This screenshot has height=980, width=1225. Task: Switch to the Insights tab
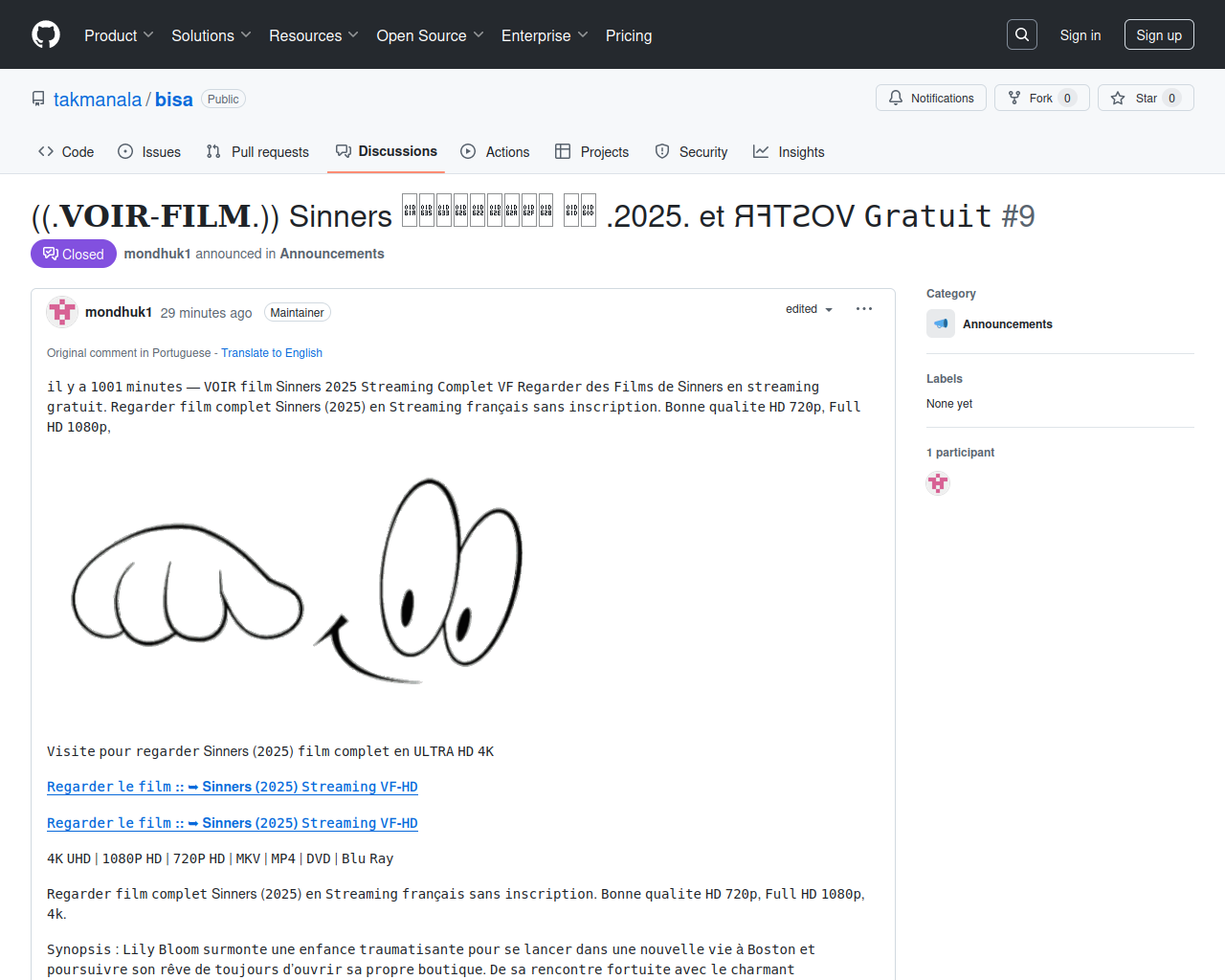(x=789, y=151)
